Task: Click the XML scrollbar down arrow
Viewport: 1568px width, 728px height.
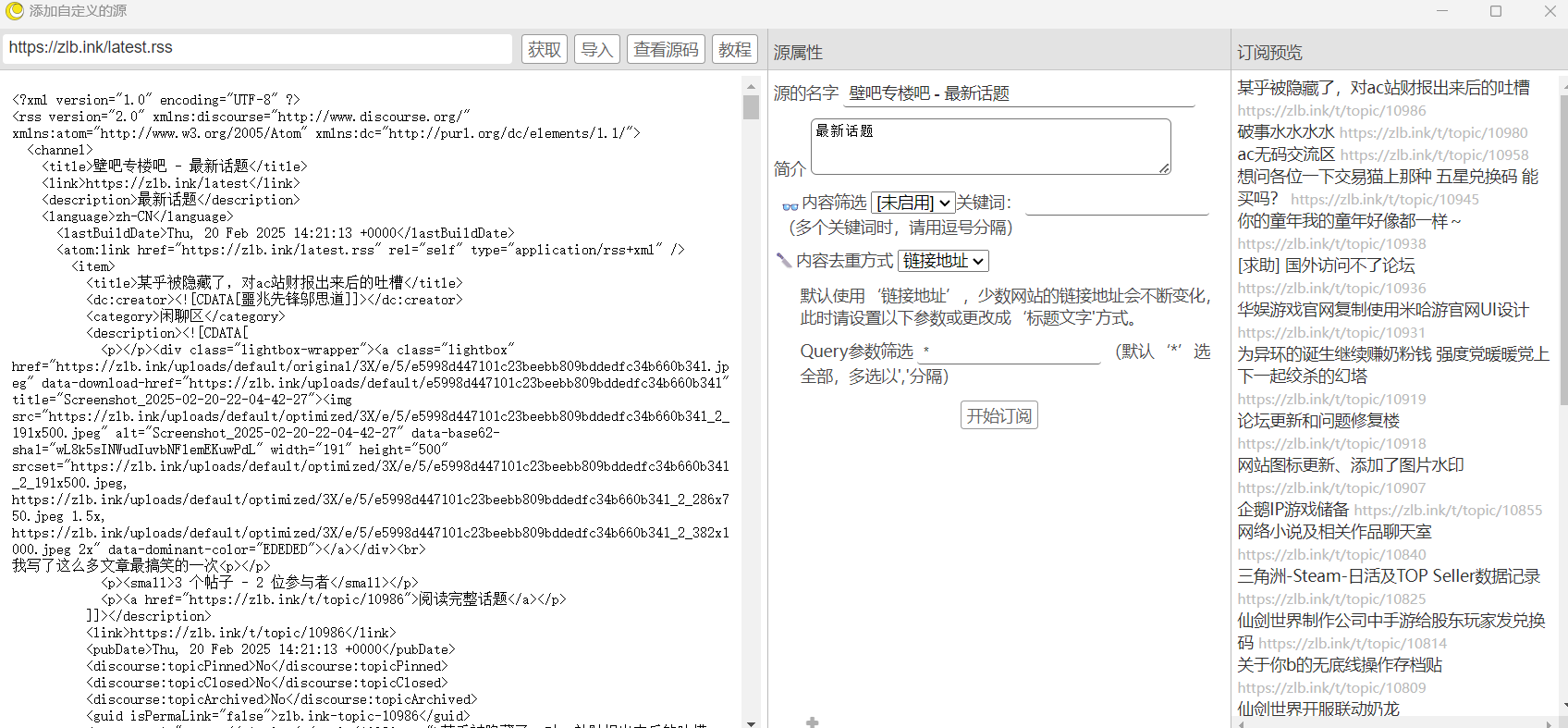Action: (x=751, y=722)
